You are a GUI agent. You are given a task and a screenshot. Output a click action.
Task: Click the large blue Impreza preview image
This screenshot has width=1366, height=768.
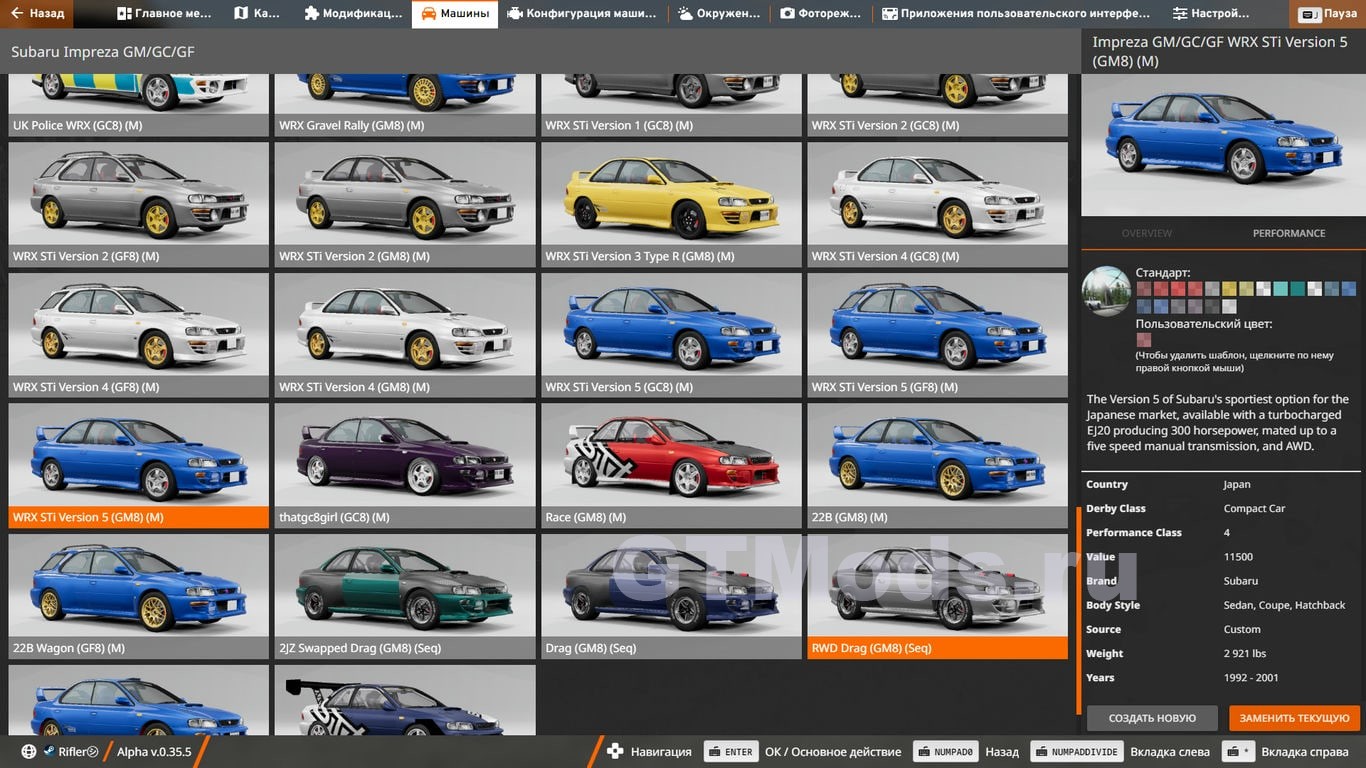click(1222, 145)
